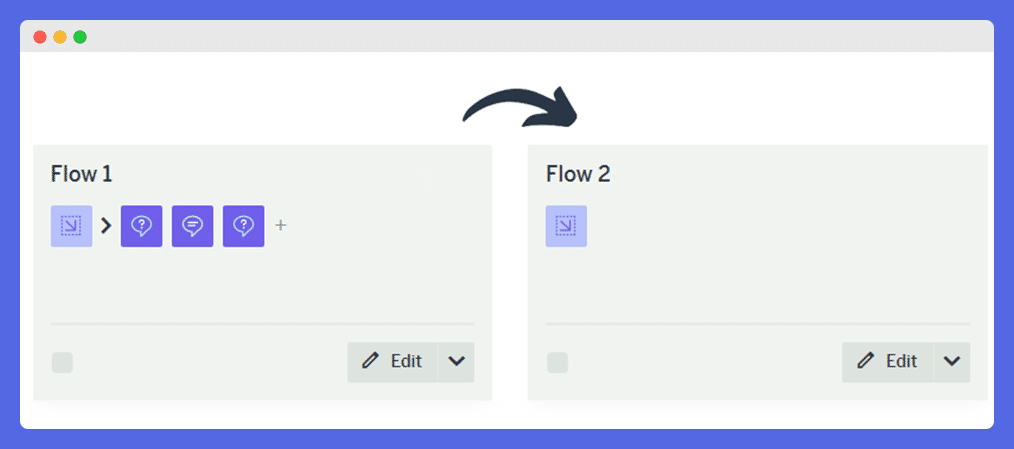The image size is (1014, 449).
Task: Tick the Flow 1 checkbox
Action: 62,363
